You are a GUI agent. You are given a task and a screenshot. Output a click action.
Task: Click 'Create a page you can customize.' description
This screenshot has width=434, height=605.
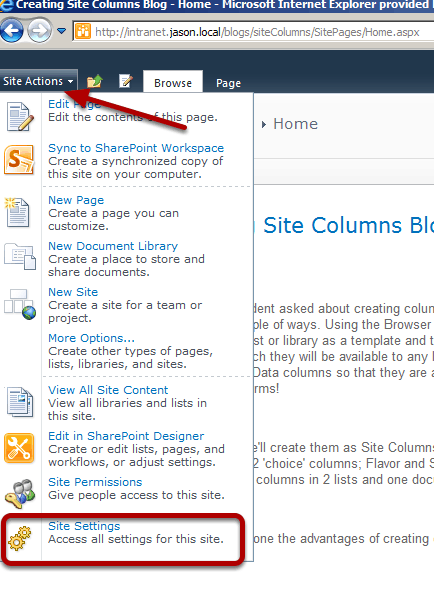pyautogui.click(x=113, y=220)
